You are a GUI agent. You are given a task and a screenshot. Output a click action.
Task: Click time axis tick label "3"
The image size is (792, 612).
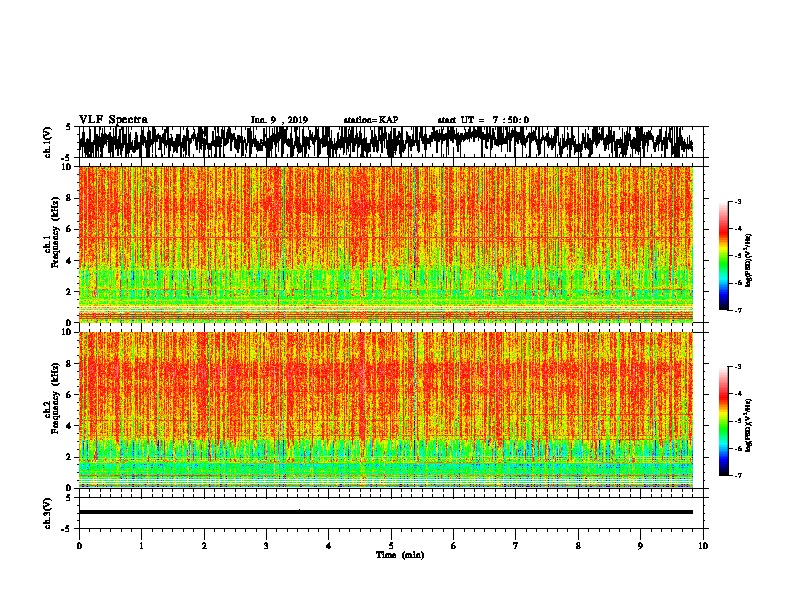266,546
